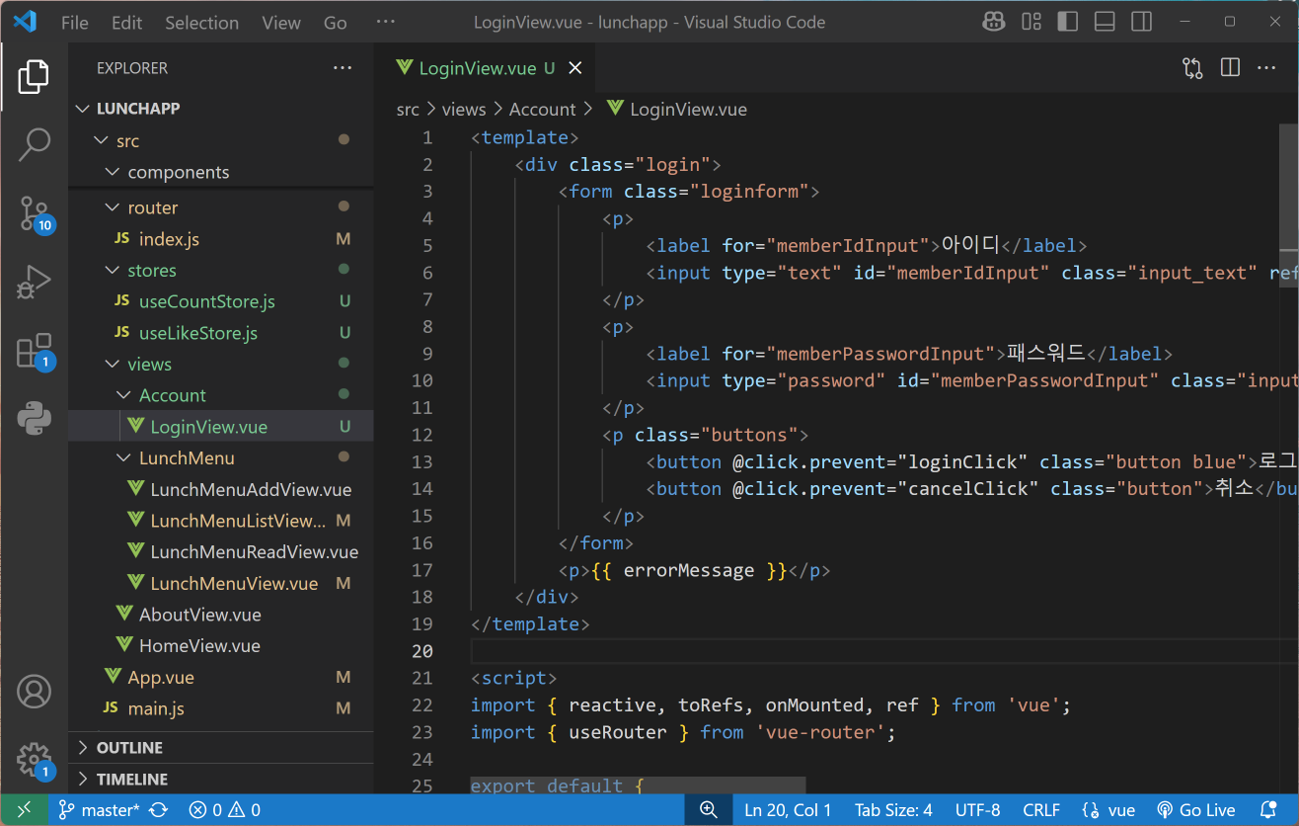Viewport: 1299px width, 826px height.
Task: Open the Extensions view icon
Action: [x=34, y=351]
